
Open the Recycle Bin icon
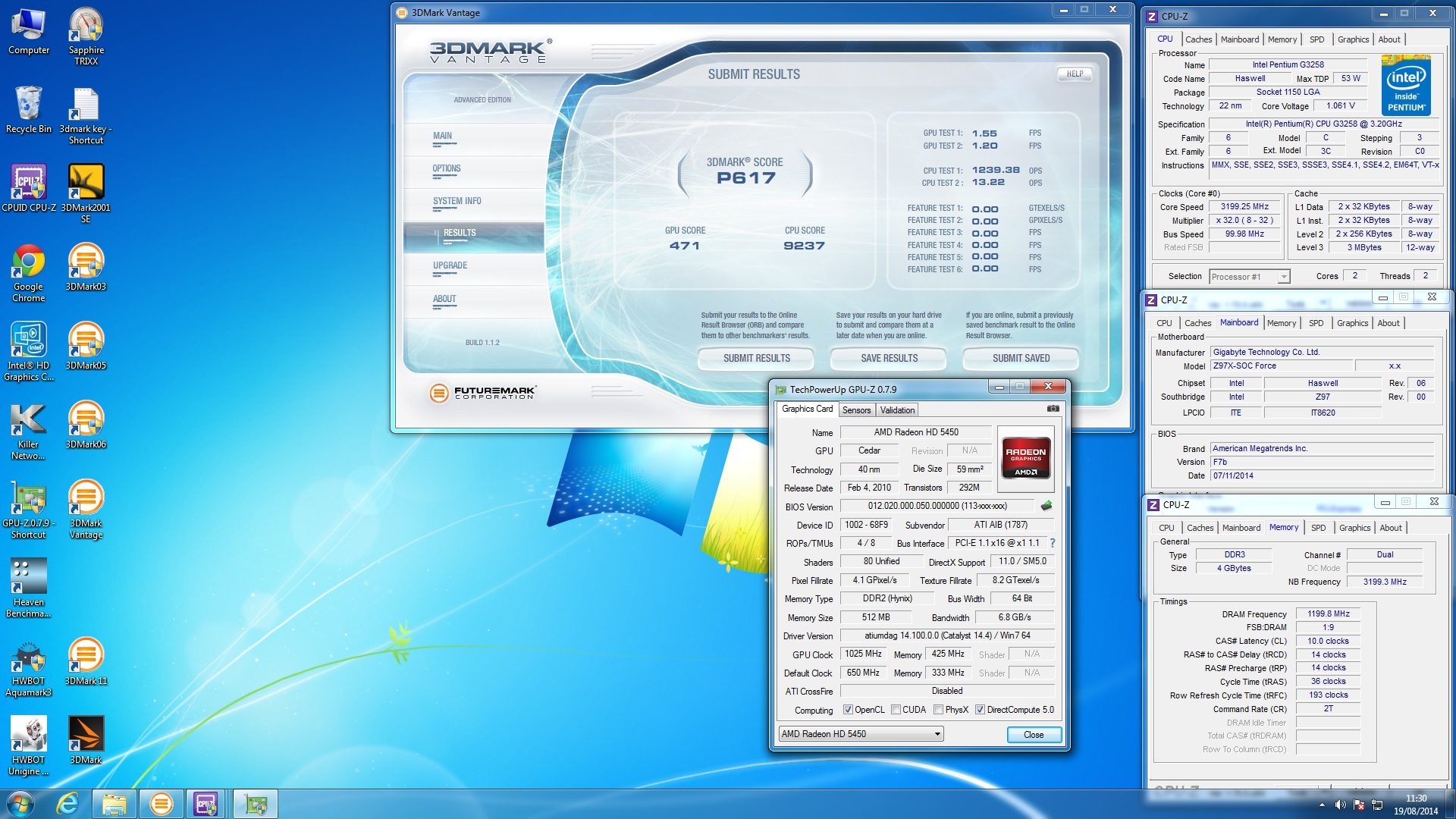tap(29, 110)
